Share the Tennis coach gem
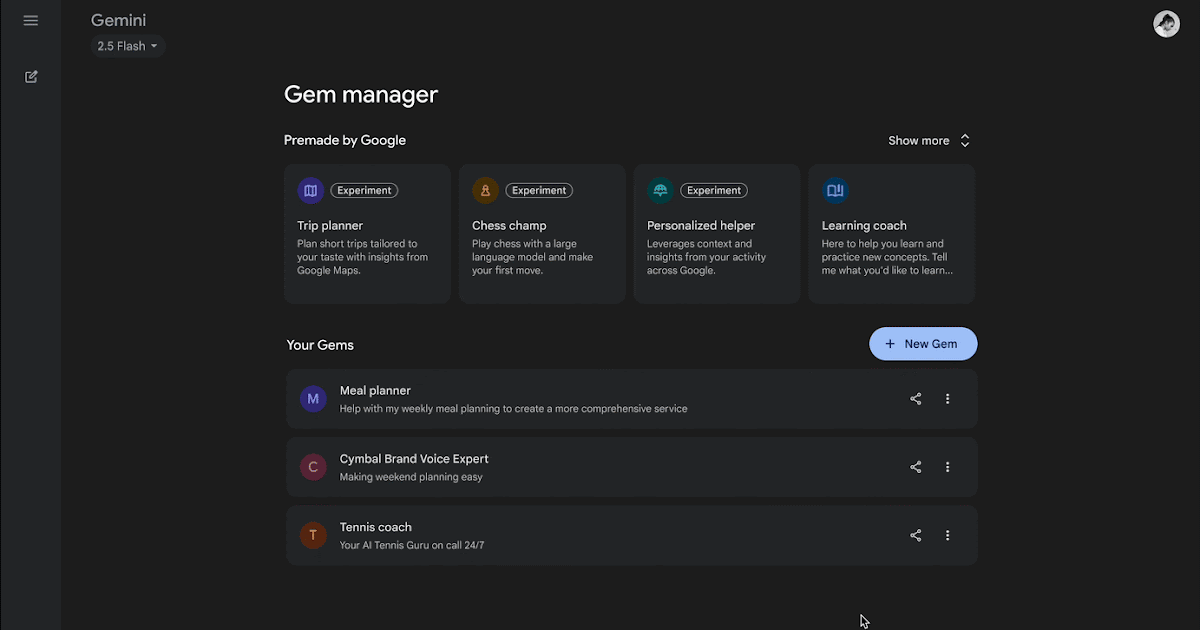The image size is (1200, 630). click(x=915, y=535)
